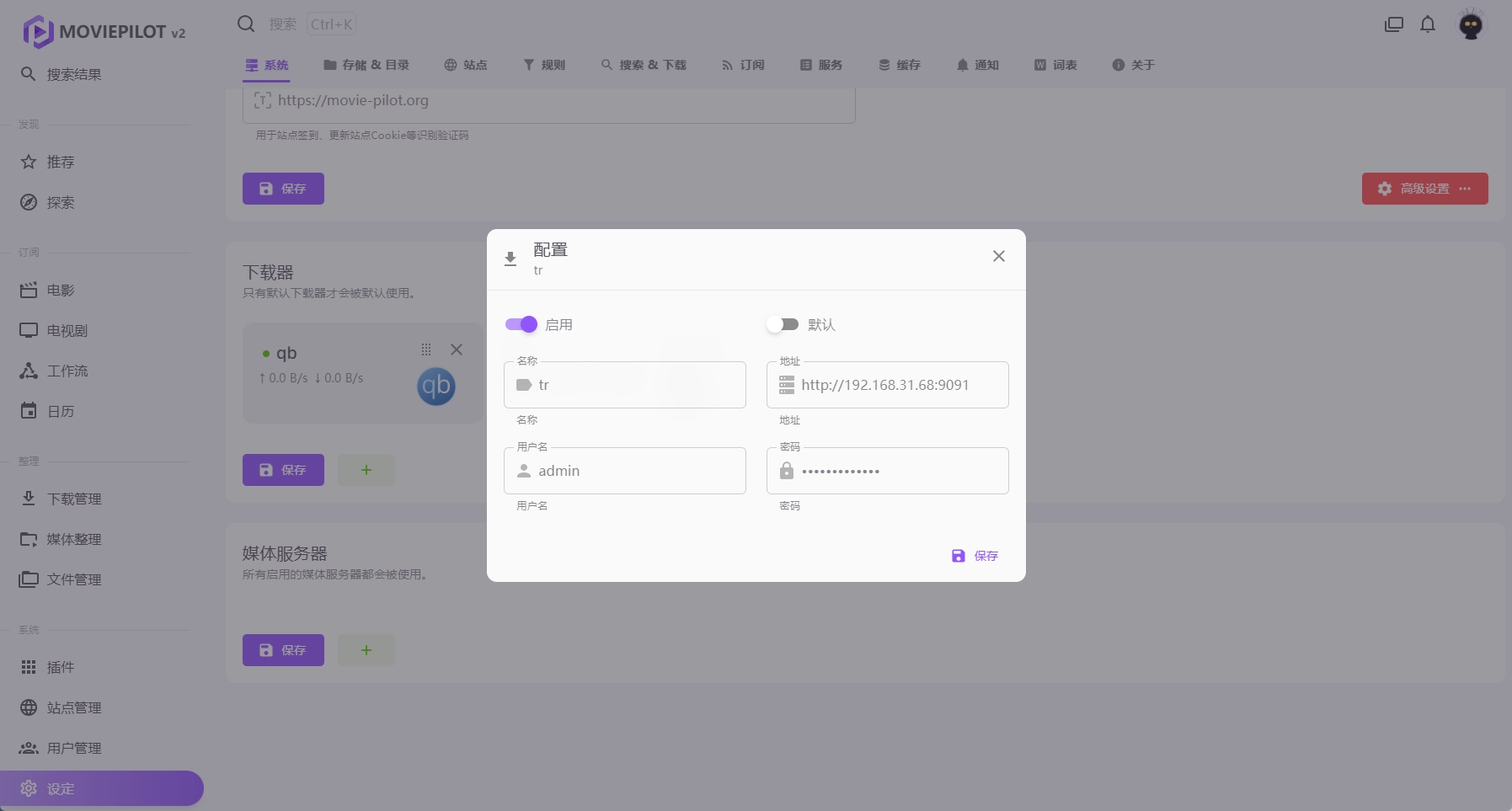Open 用户管理 in the sidebar

[x=102, y=748]
